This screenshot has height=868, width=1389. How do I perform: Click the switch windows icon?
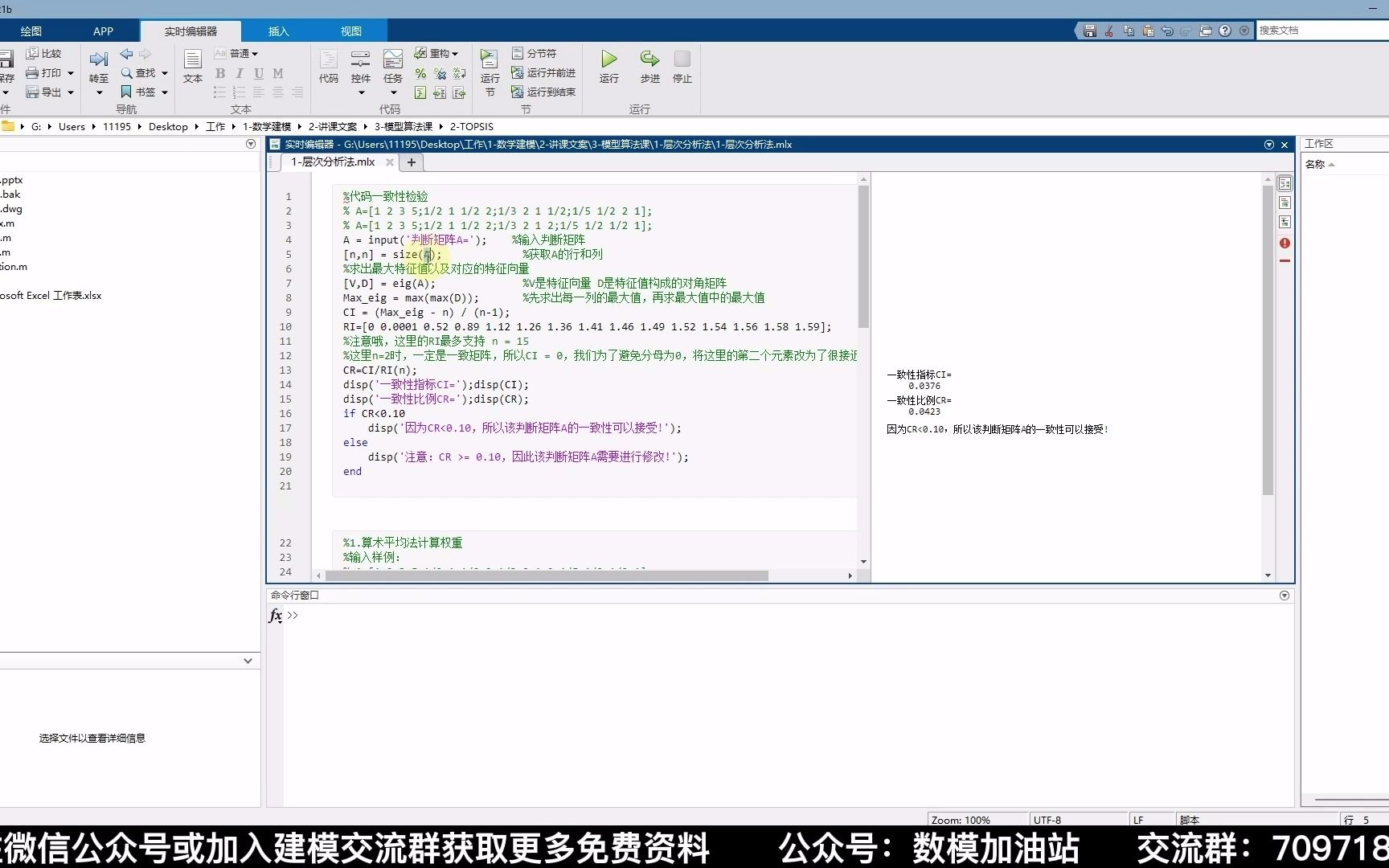pyautogui.click(x=1206, y=31)
